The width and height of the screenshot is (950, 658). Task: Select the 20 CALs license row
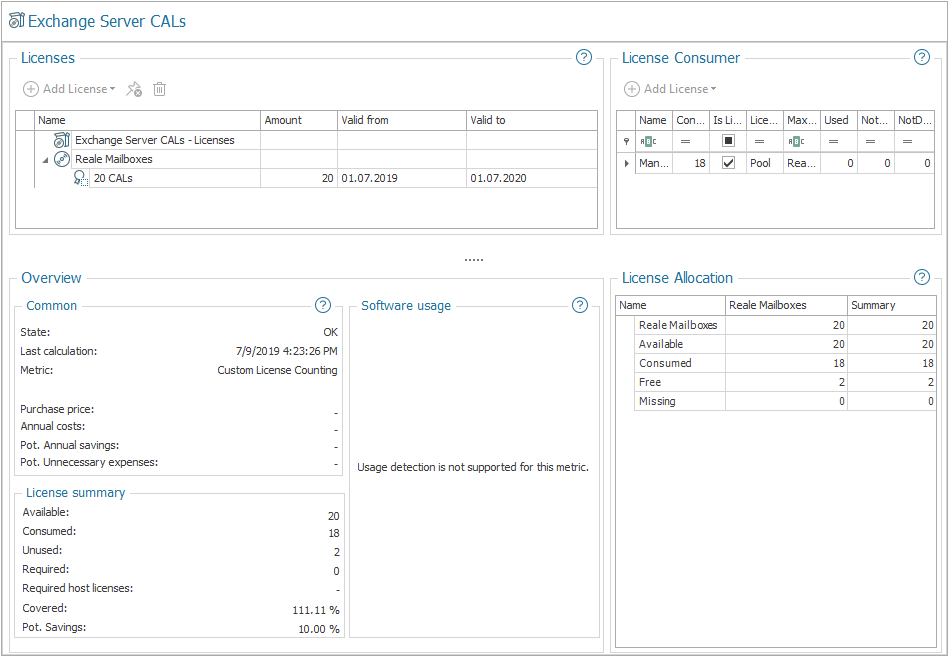344,178
